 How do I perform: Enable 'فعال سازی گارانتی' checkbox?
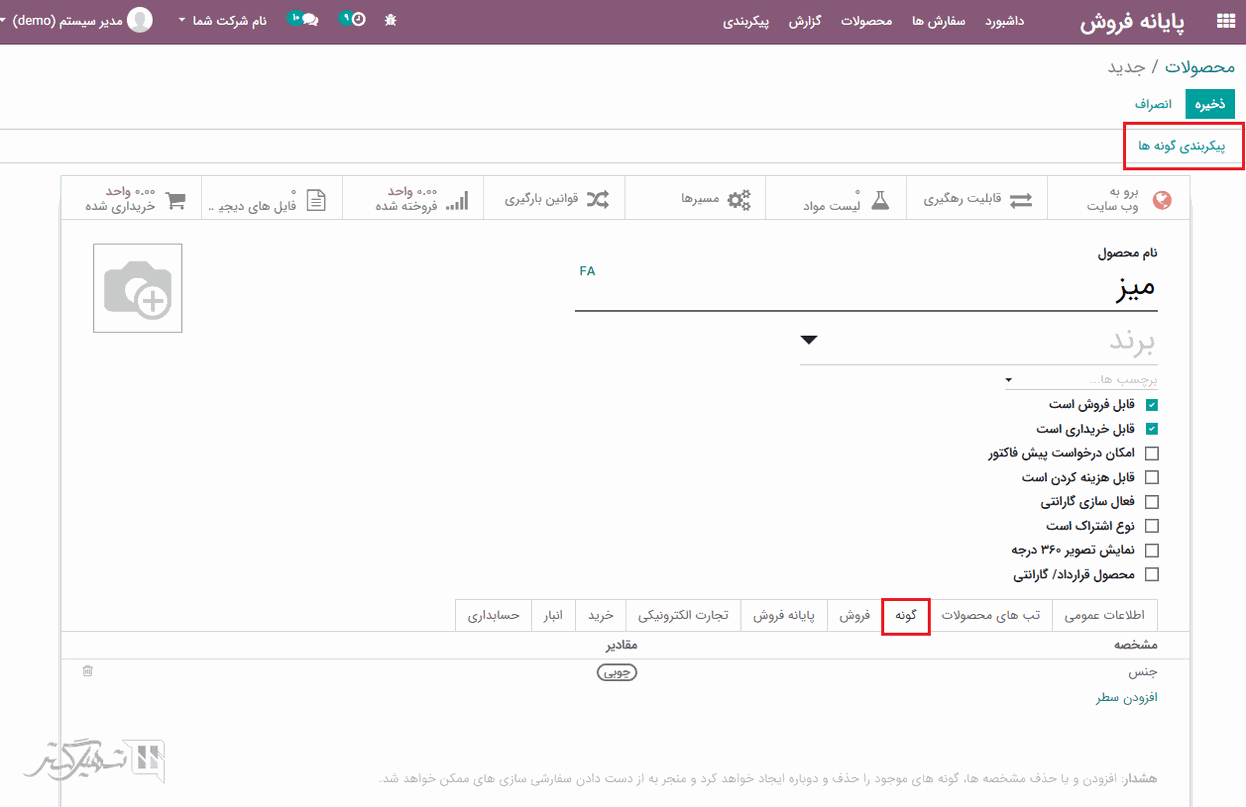1151,502
